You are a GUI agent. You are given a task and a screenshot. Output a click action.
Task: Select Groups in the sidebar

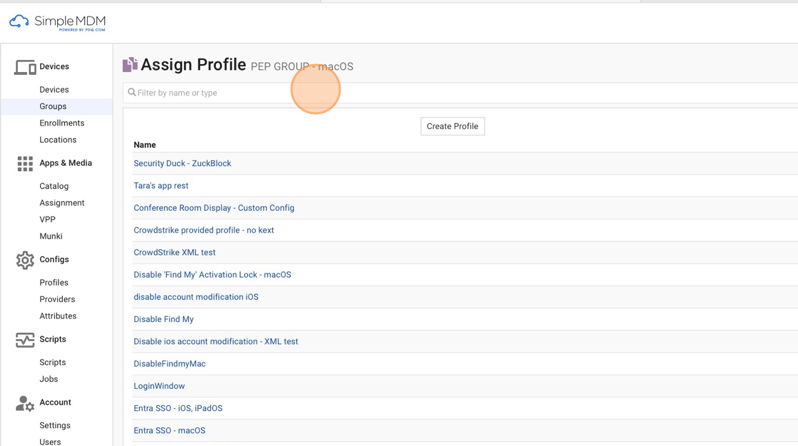pyautogui.click(x=53, y=106)
